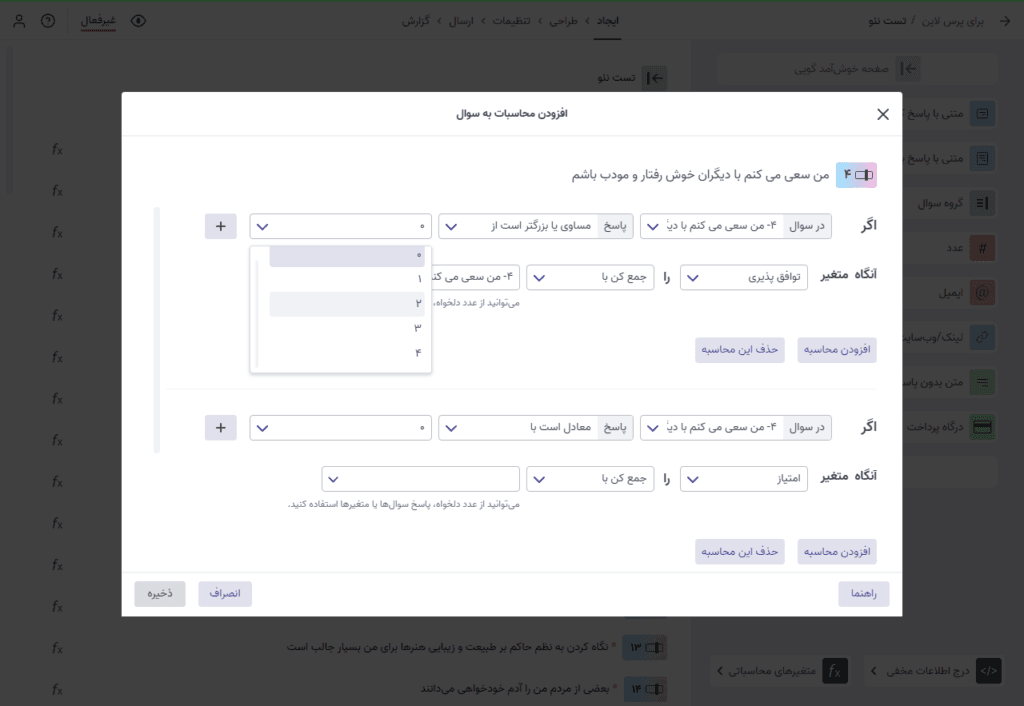Select option ۲ in value list
This screenshot has width=1024, height=706.
tap(347, 304)
